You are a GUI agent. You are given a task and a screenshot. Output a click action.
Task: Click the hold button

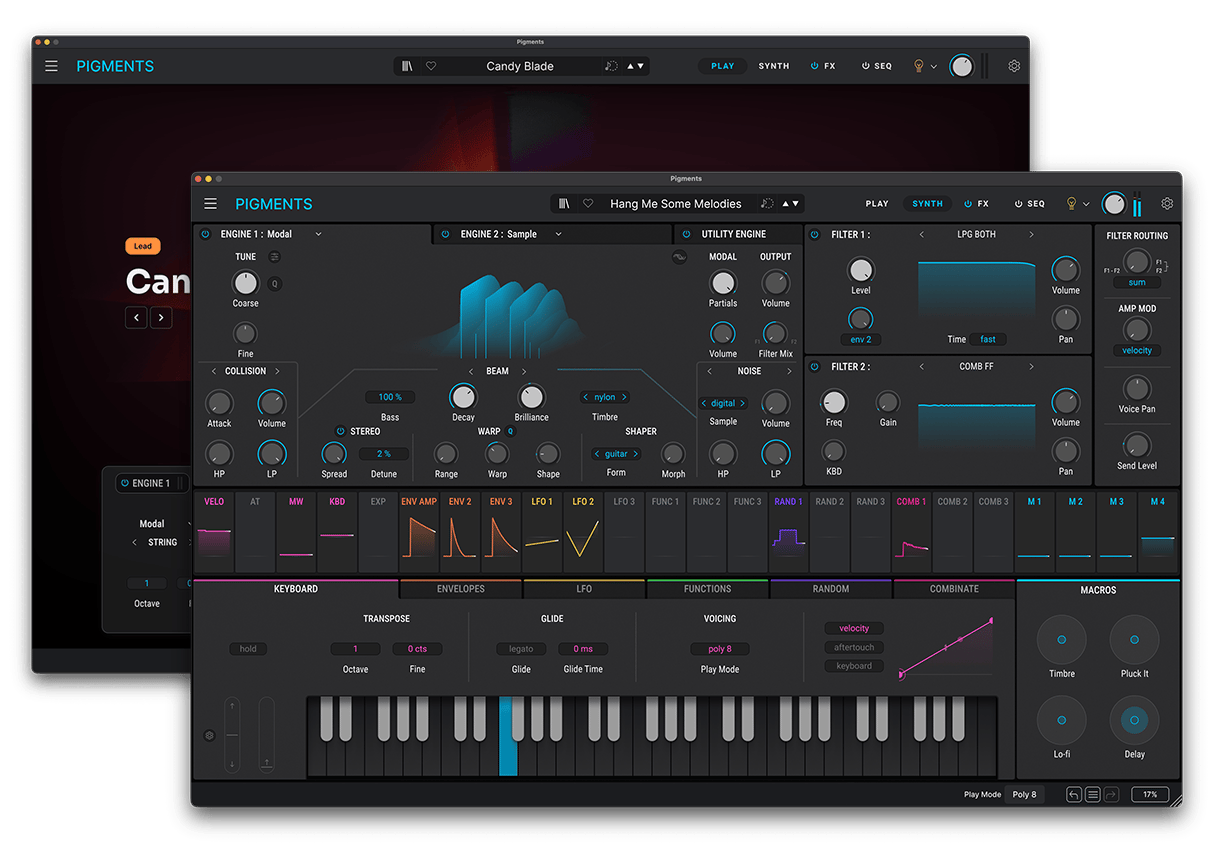pos(248,649)
